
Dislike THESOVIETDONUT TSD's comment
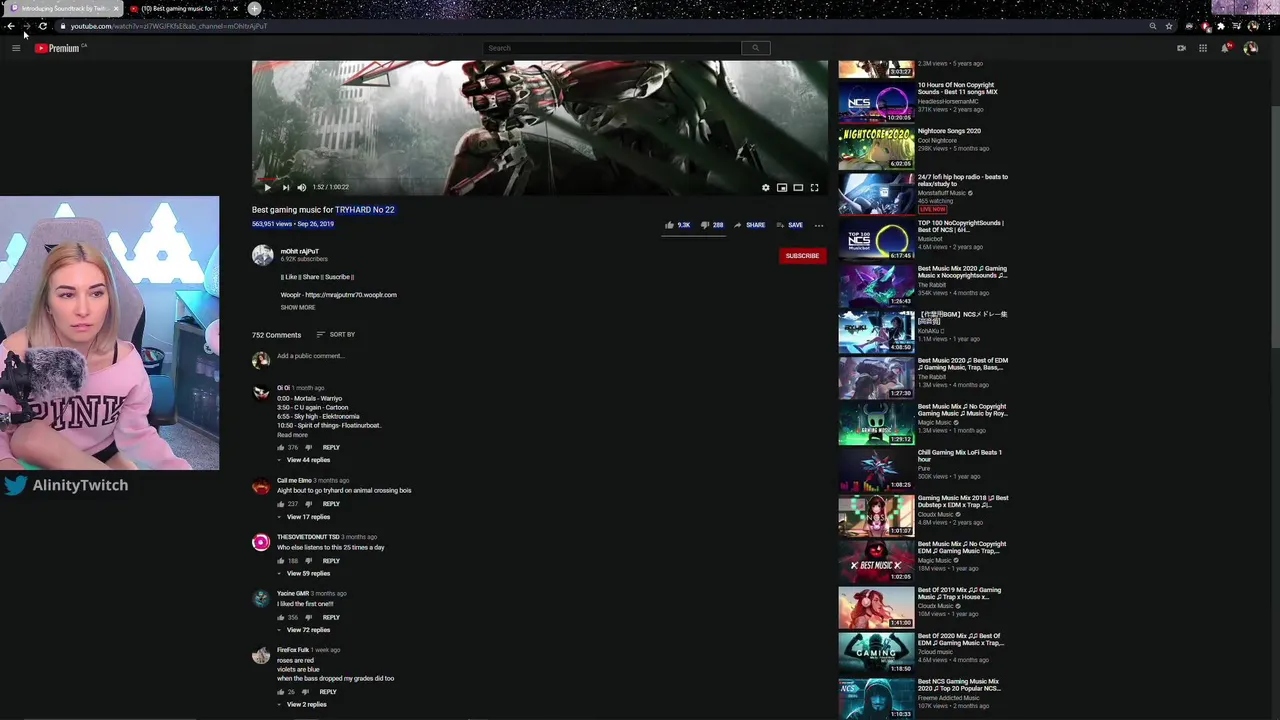[x=308, y=561]
